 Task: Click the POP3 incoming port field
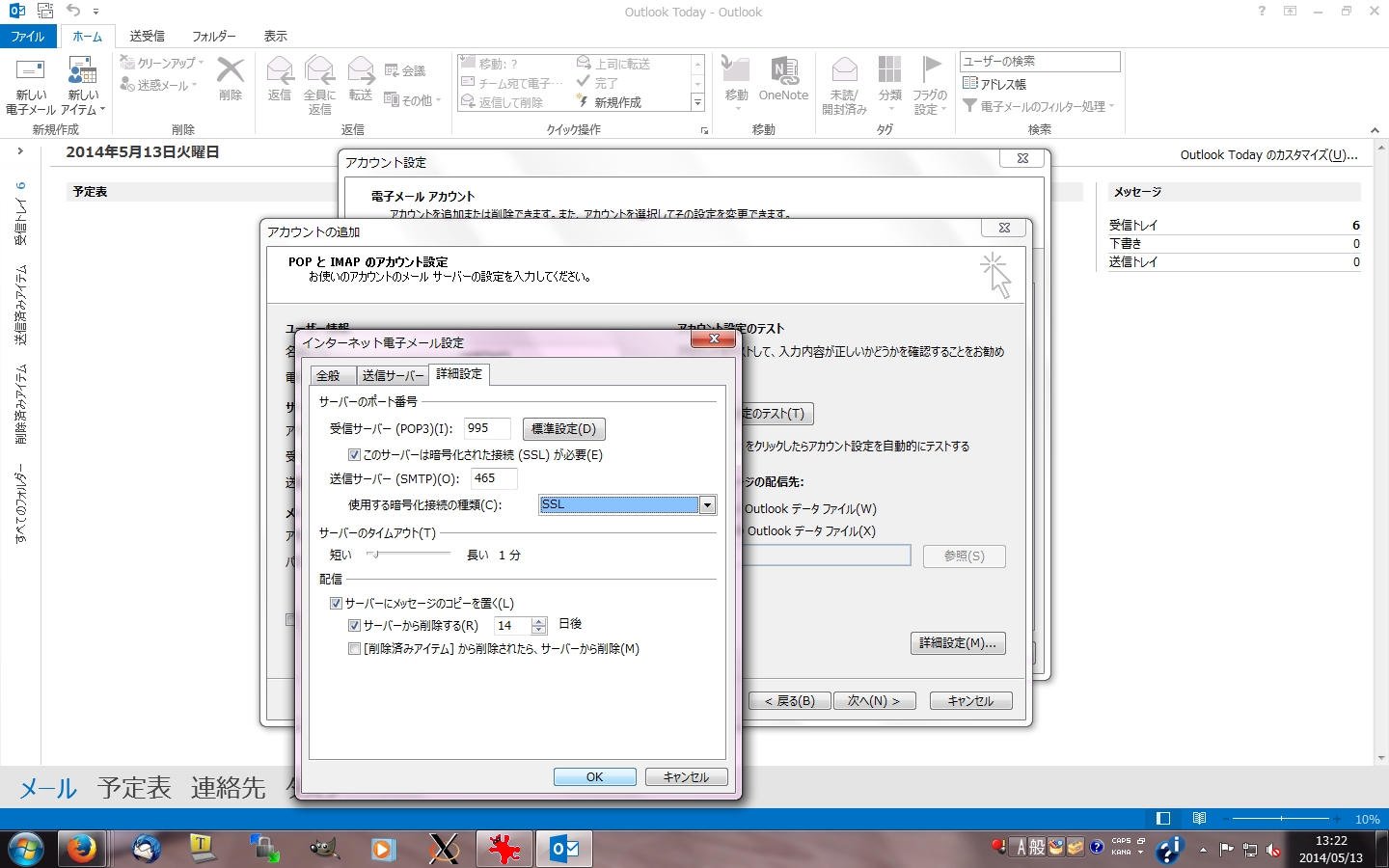click(487, 428)
